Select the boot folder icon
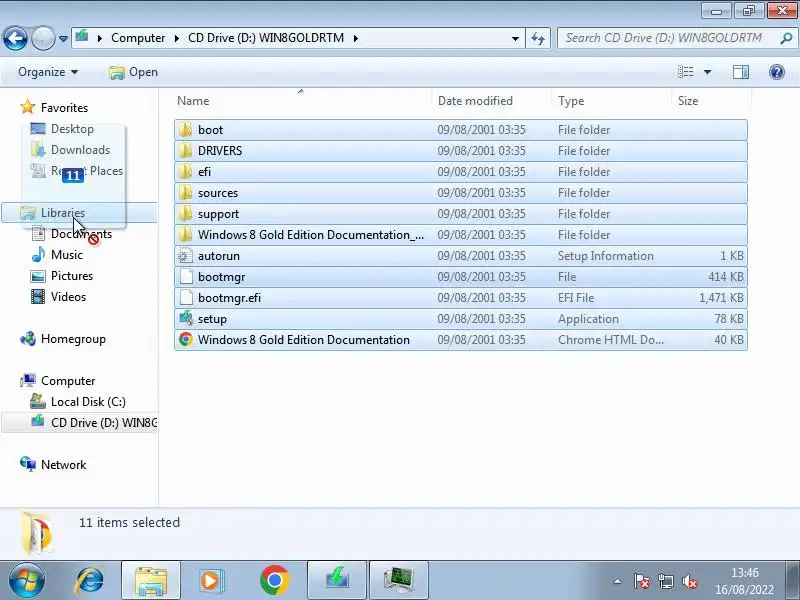Image resolution: width=800 pixels, height=600 pixels. pos(186,130)
